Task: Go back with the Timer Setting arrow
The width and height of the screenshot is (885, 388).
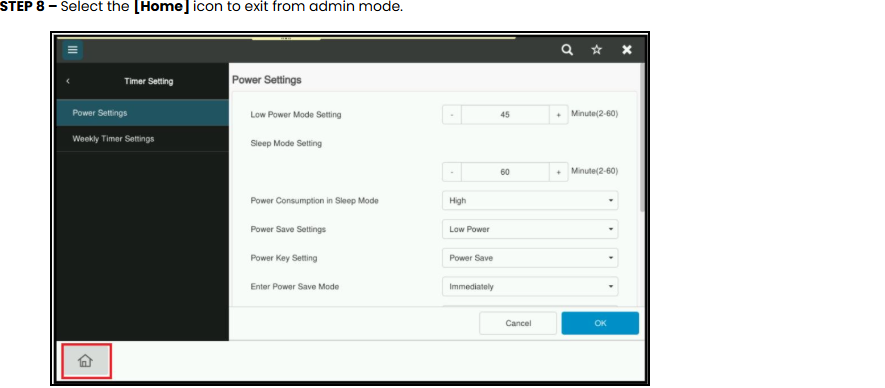Action: [x=68, y=81]
